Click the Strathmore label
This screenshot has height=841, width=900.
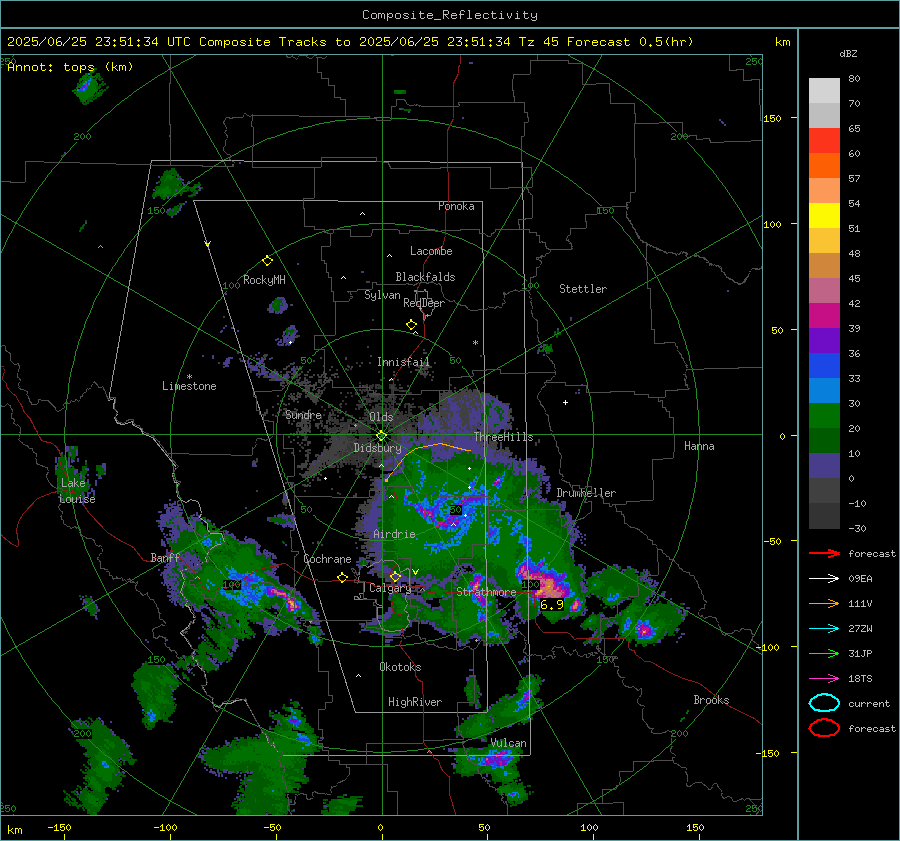486,591
